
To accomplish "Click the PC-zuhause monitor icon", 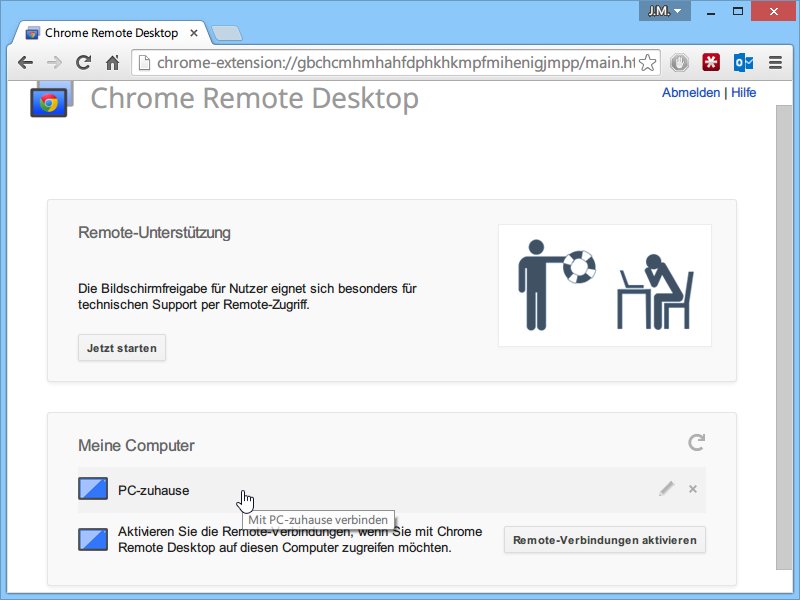I will pyautogui.click(x=93, y=489).
